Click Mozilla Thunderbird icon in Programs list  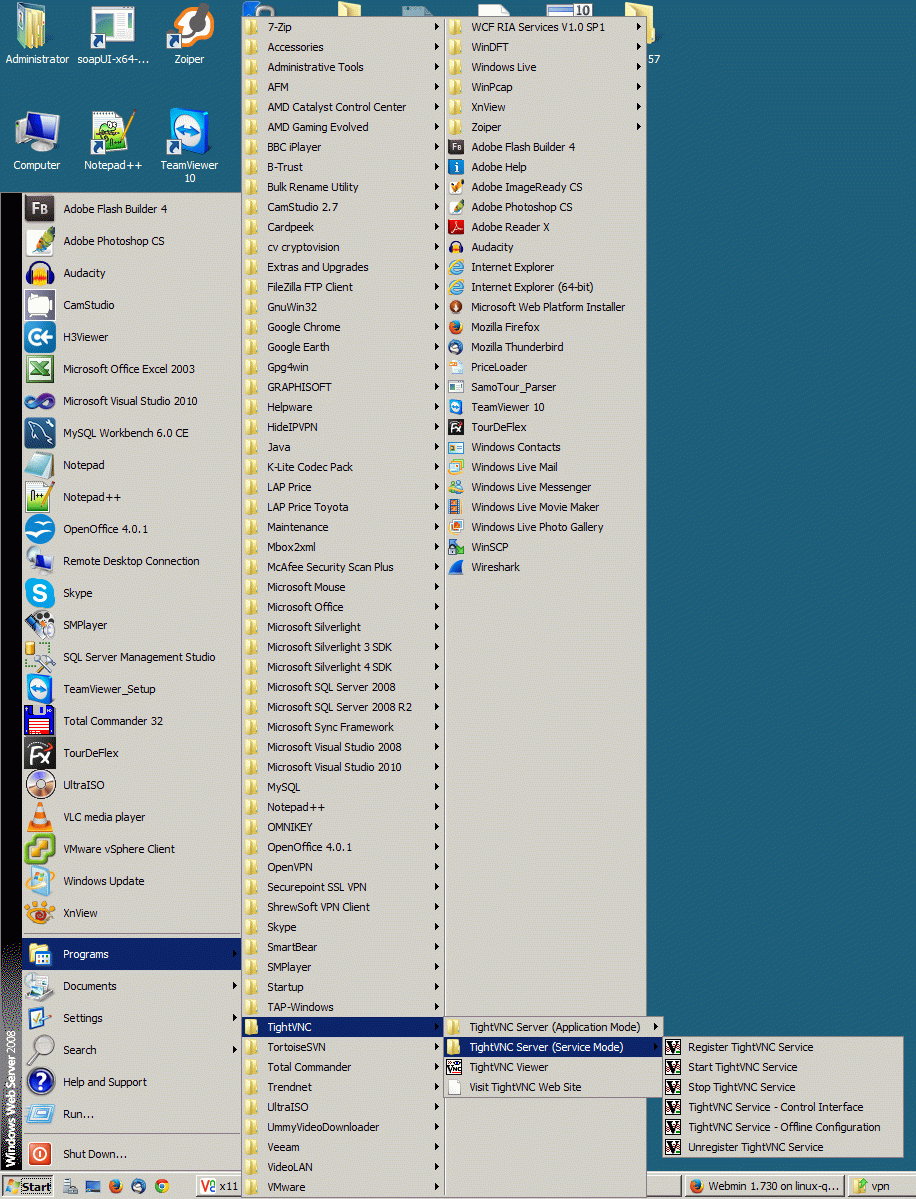pos(456,347)
